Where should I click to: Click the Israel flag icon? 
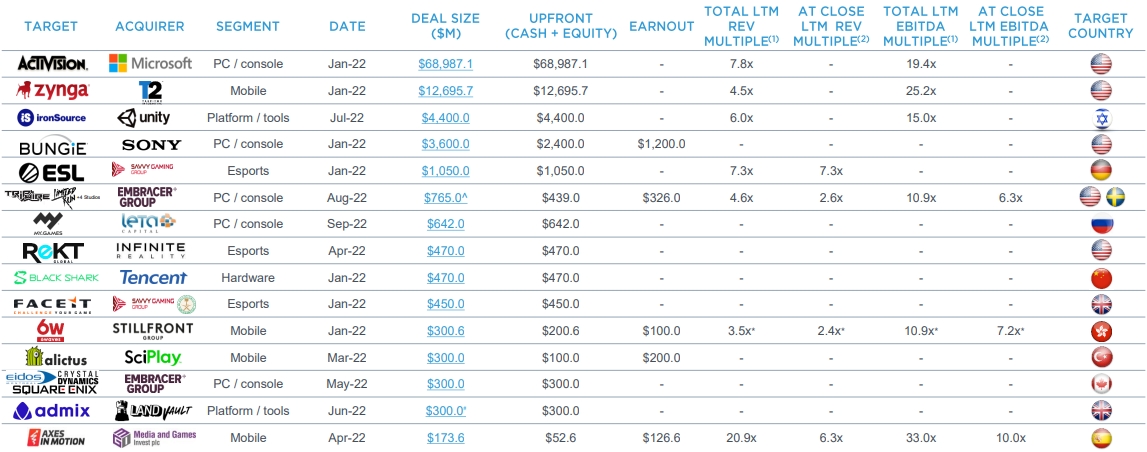1102,117
